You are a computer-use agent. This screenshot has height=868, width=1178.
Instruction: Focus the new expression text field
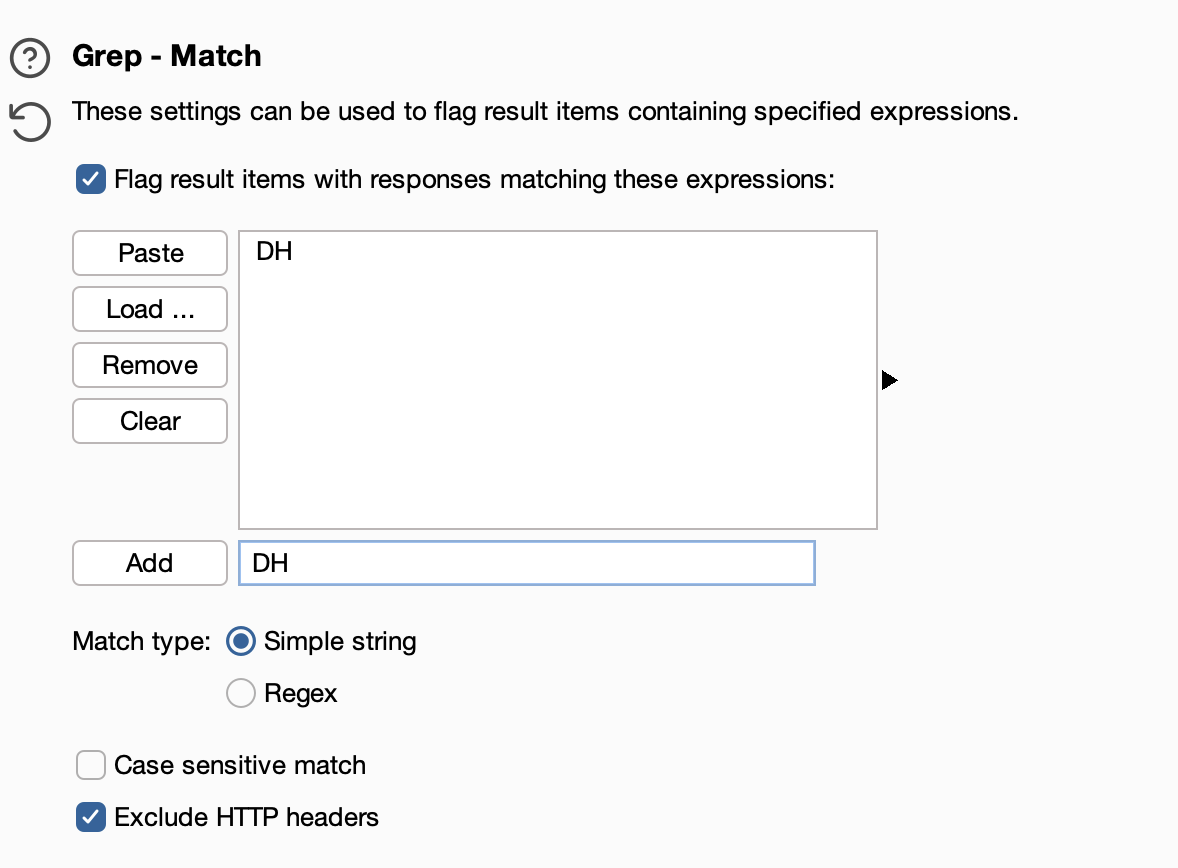pos(527,563)
